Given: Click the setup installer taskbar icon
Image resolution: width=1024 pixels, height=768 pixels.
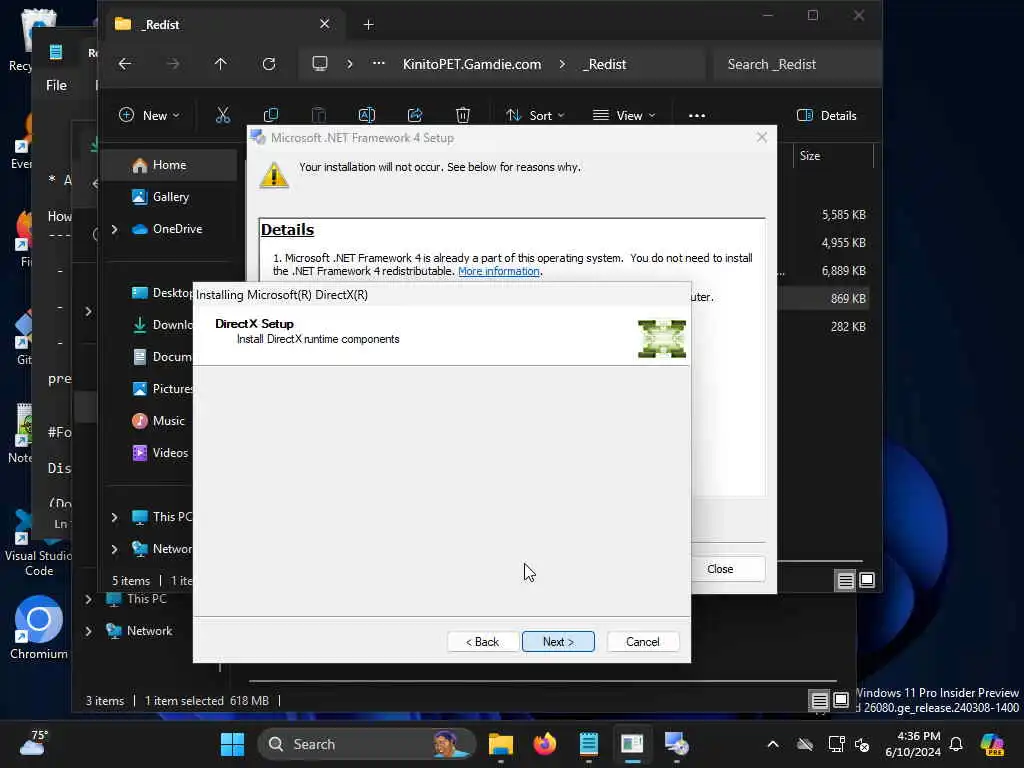Looking at the screenshot, I should point(677,744).
